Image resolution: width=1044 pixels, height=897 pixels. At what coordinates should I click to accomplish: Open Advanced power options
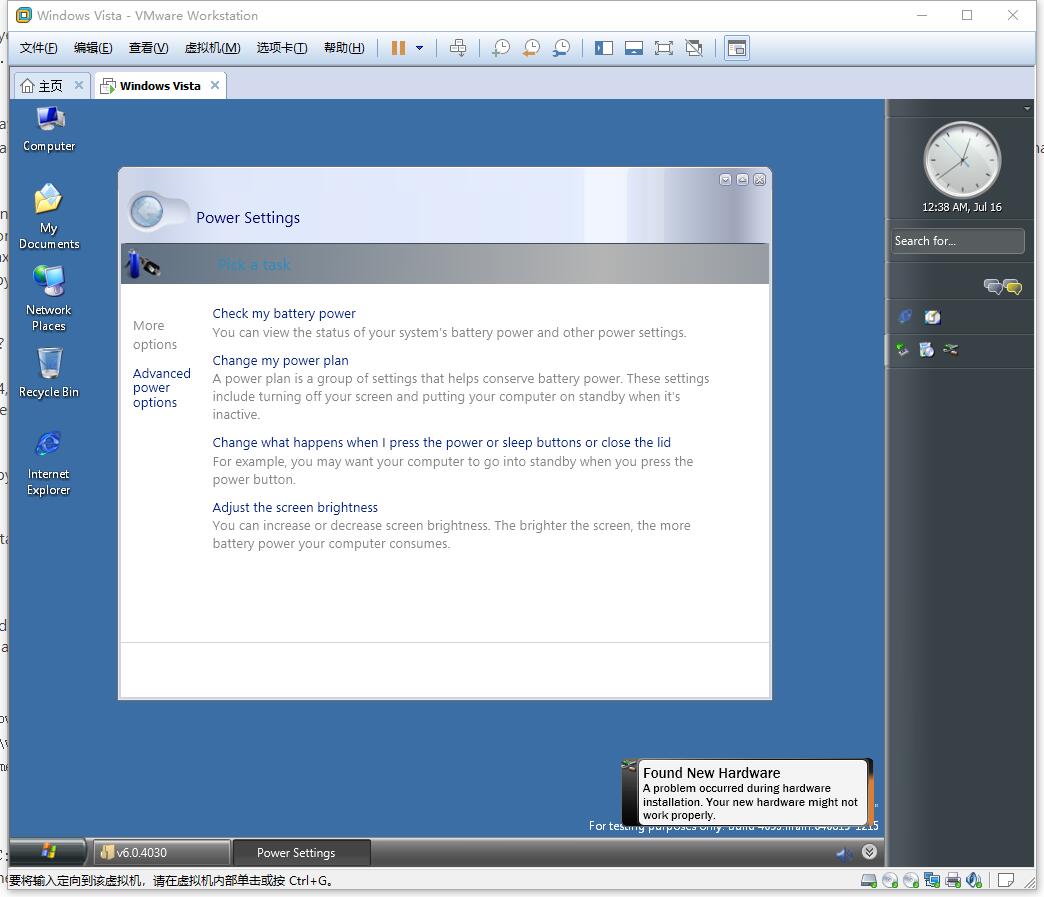click(x=161, y=388)
